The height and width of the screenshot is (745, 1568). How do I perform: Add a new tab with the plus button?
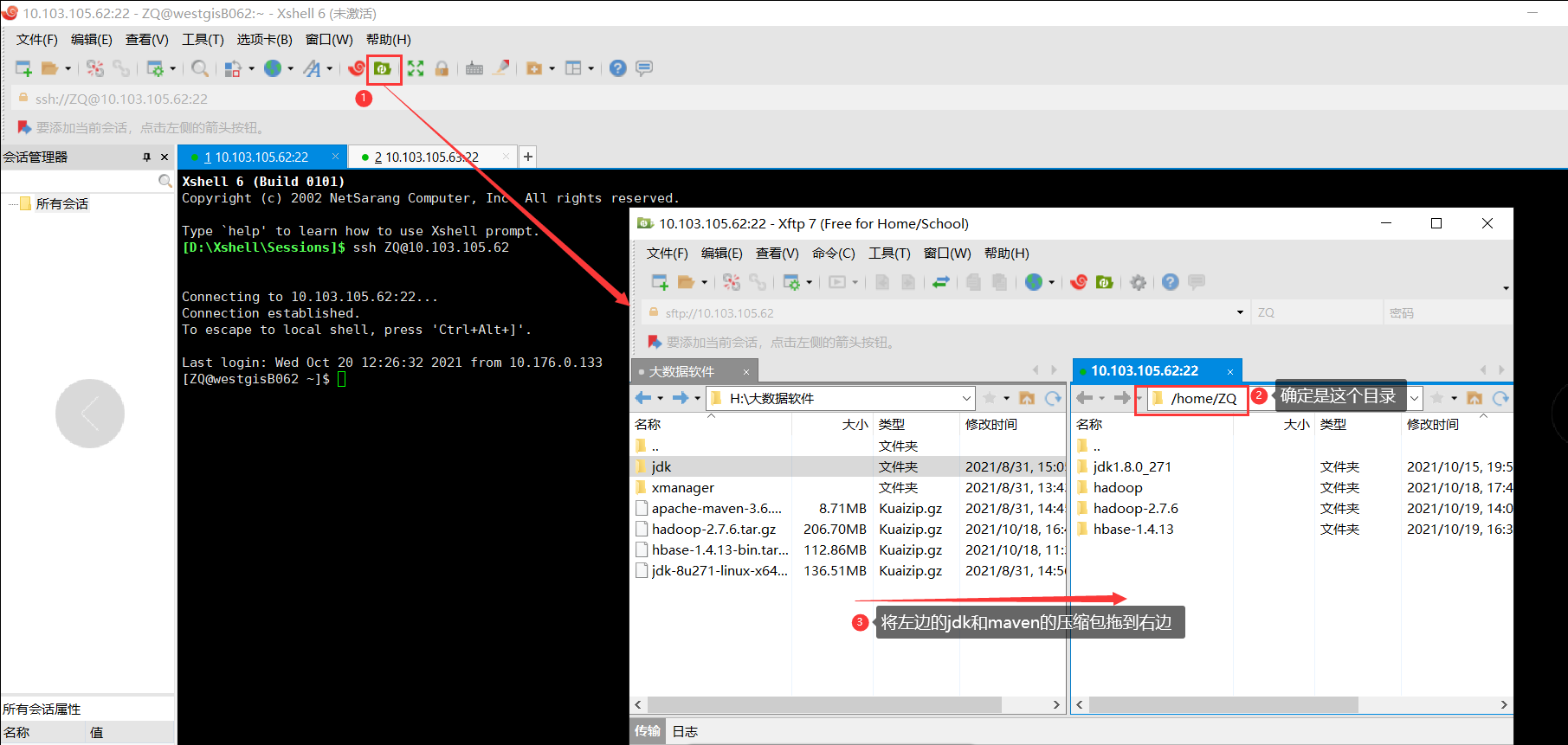(528, 157)
